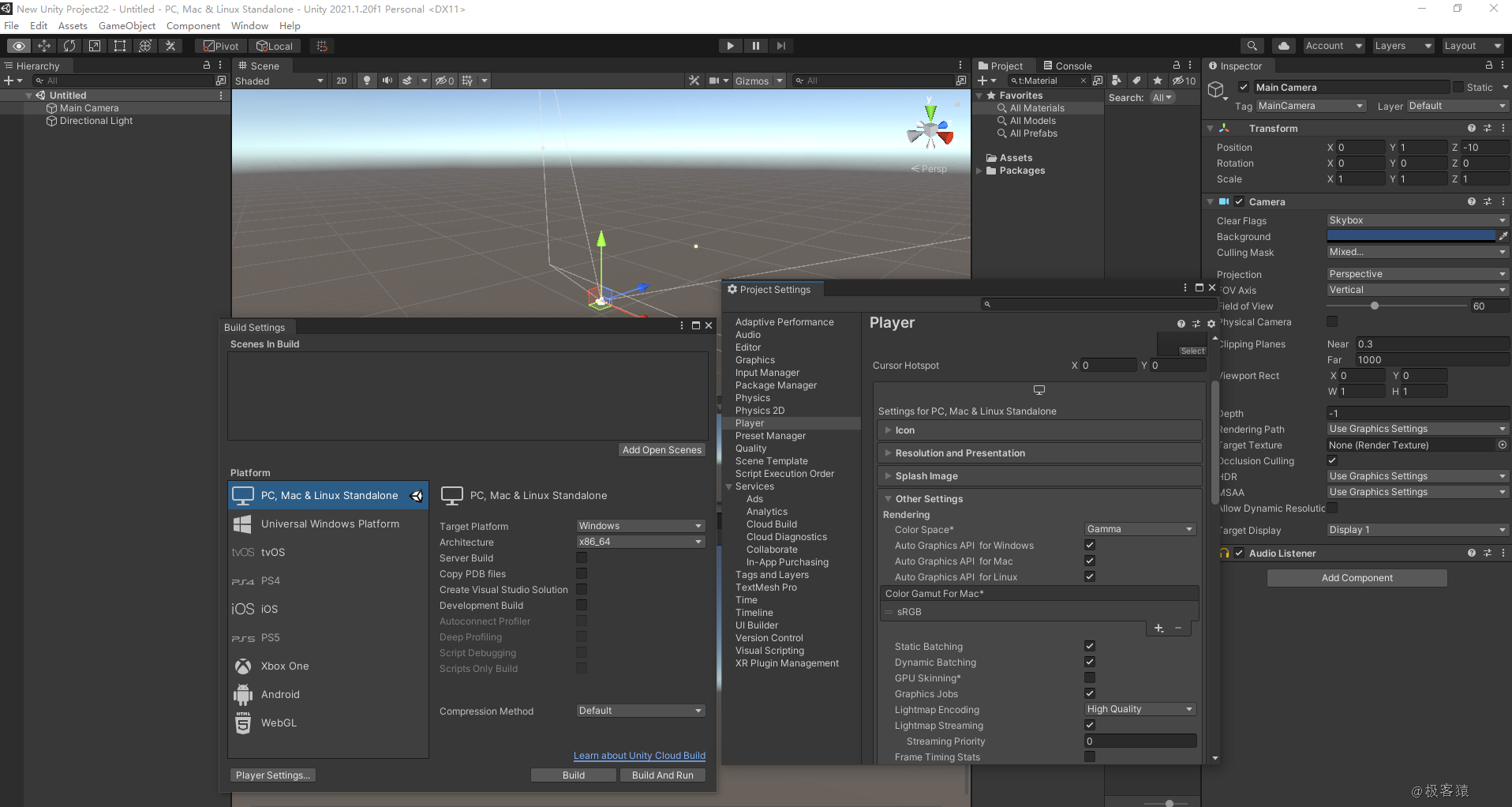
Task: Toggle scene lighting bulb icon
Action: click(x=367, y=81)
